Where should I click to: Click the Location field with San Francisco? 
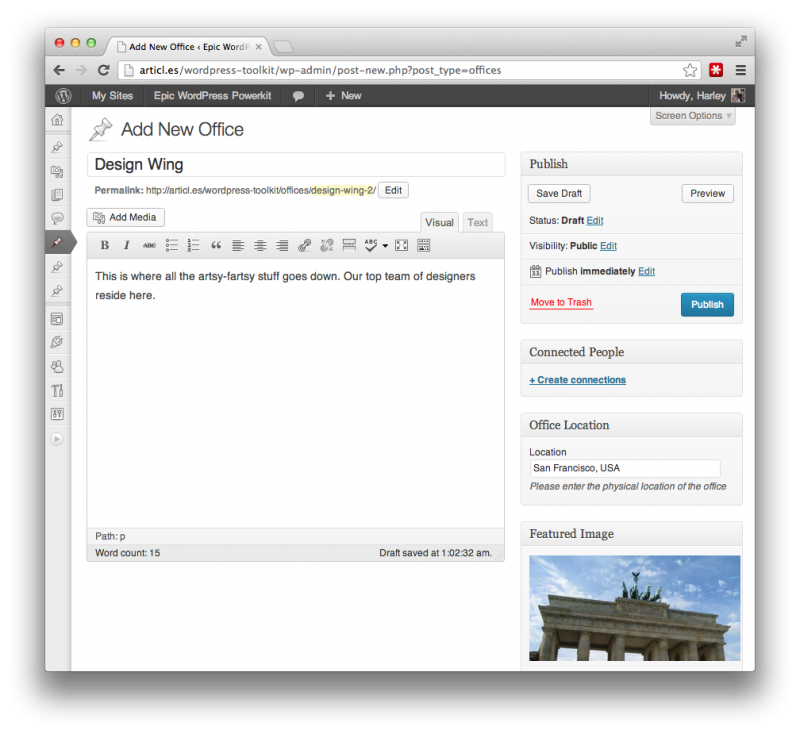[624, 468]
